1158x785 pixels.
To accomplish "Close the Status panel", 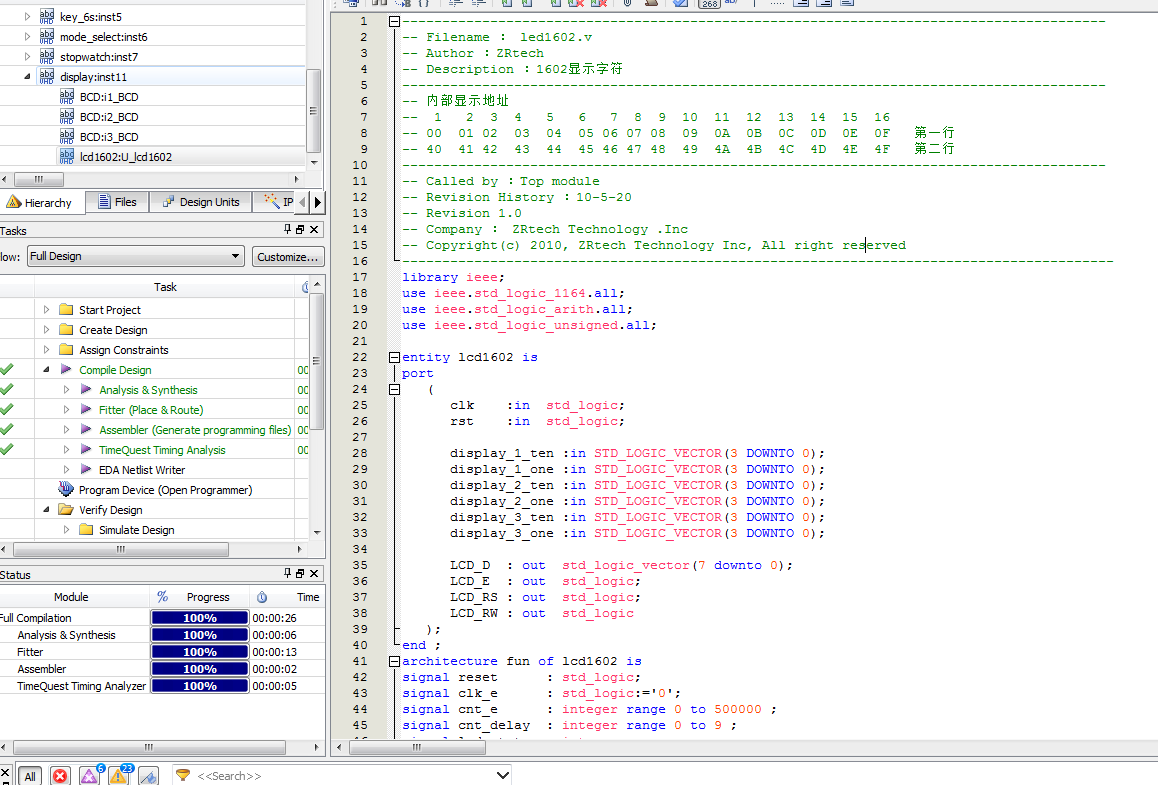I will click(x=314, y=573).
